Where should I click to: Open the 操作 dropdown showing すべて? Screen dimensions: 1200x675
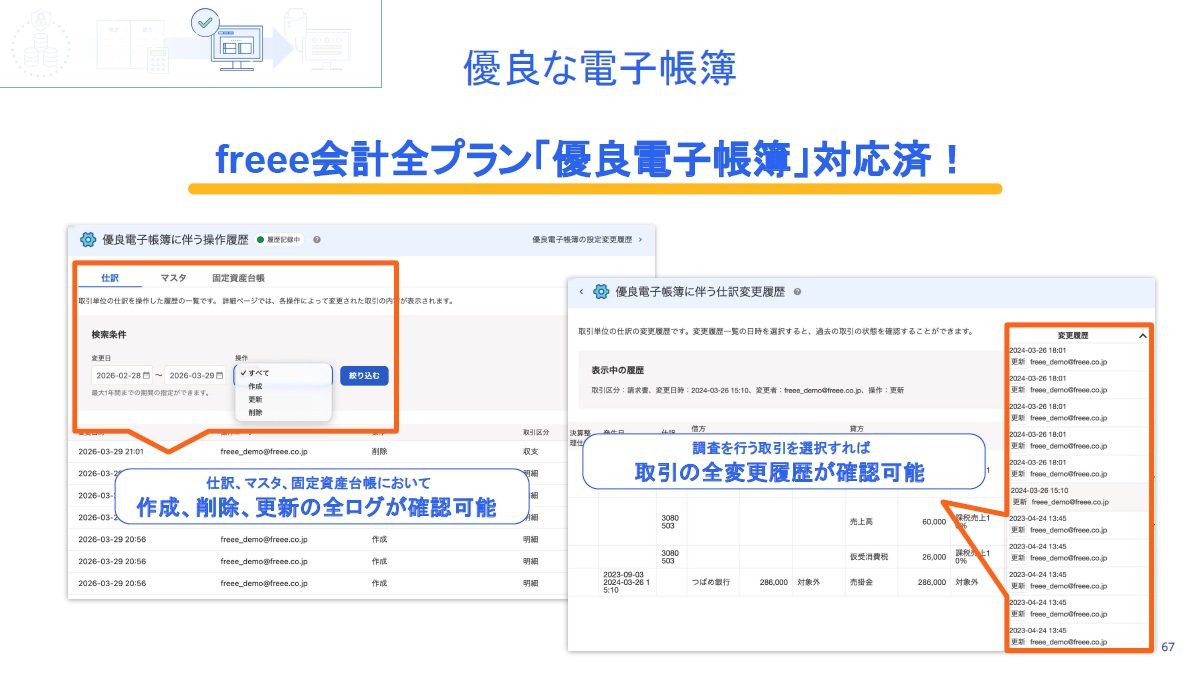pos(283,373)
